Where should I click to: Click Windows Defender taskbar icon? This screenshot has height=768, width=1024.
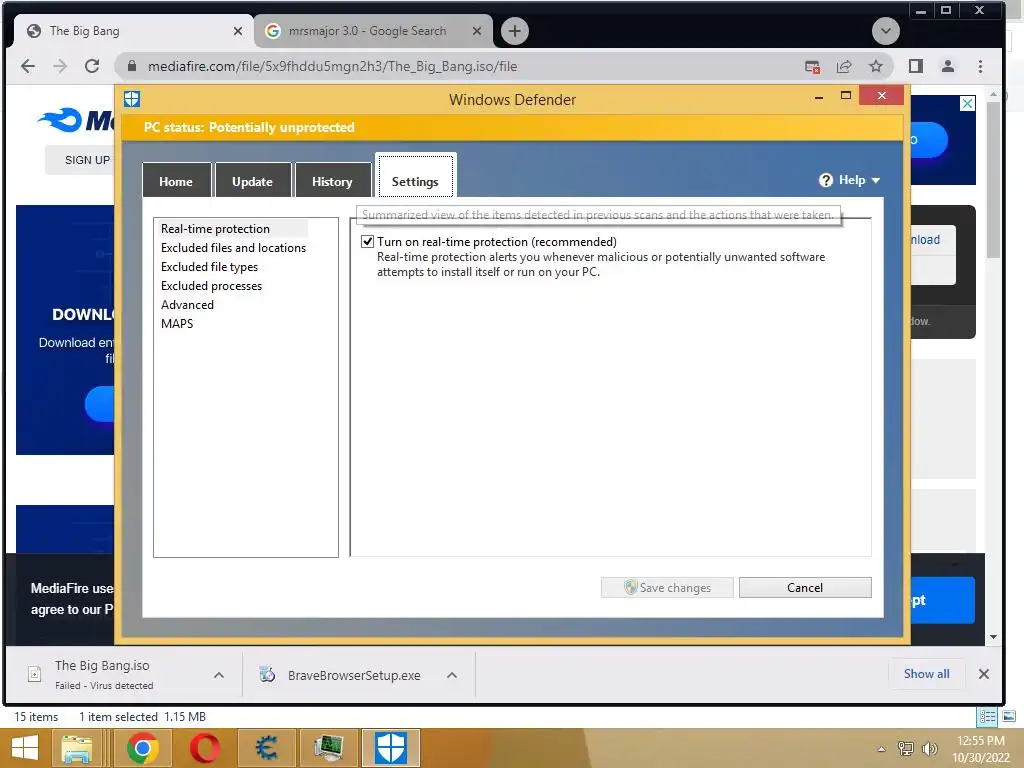[391, 748]
